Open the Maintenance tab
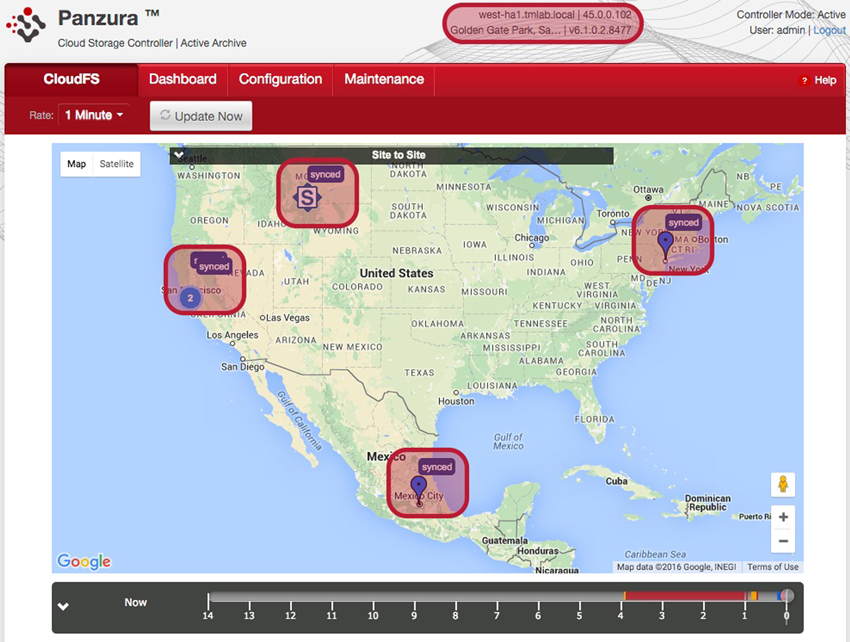The height and width of the screenshot is (642, 850). tap(384, 79)
